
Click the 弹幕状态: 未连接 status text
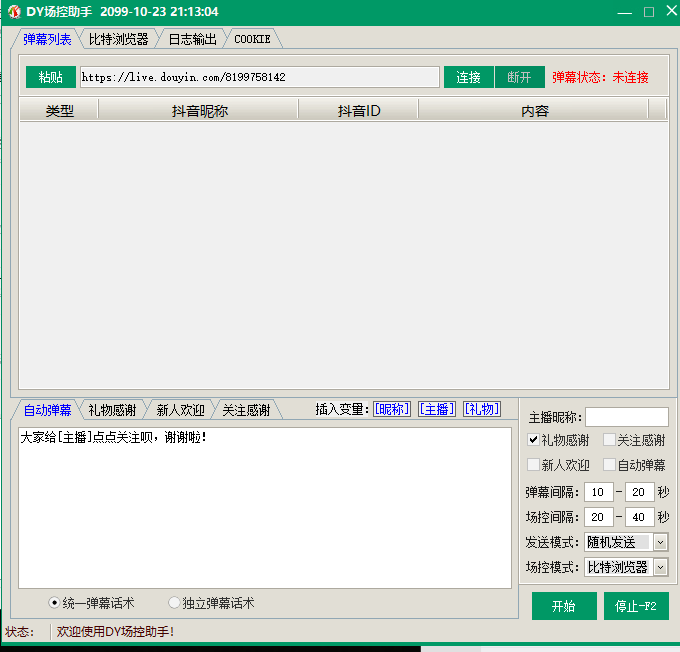tap(600, 77)
